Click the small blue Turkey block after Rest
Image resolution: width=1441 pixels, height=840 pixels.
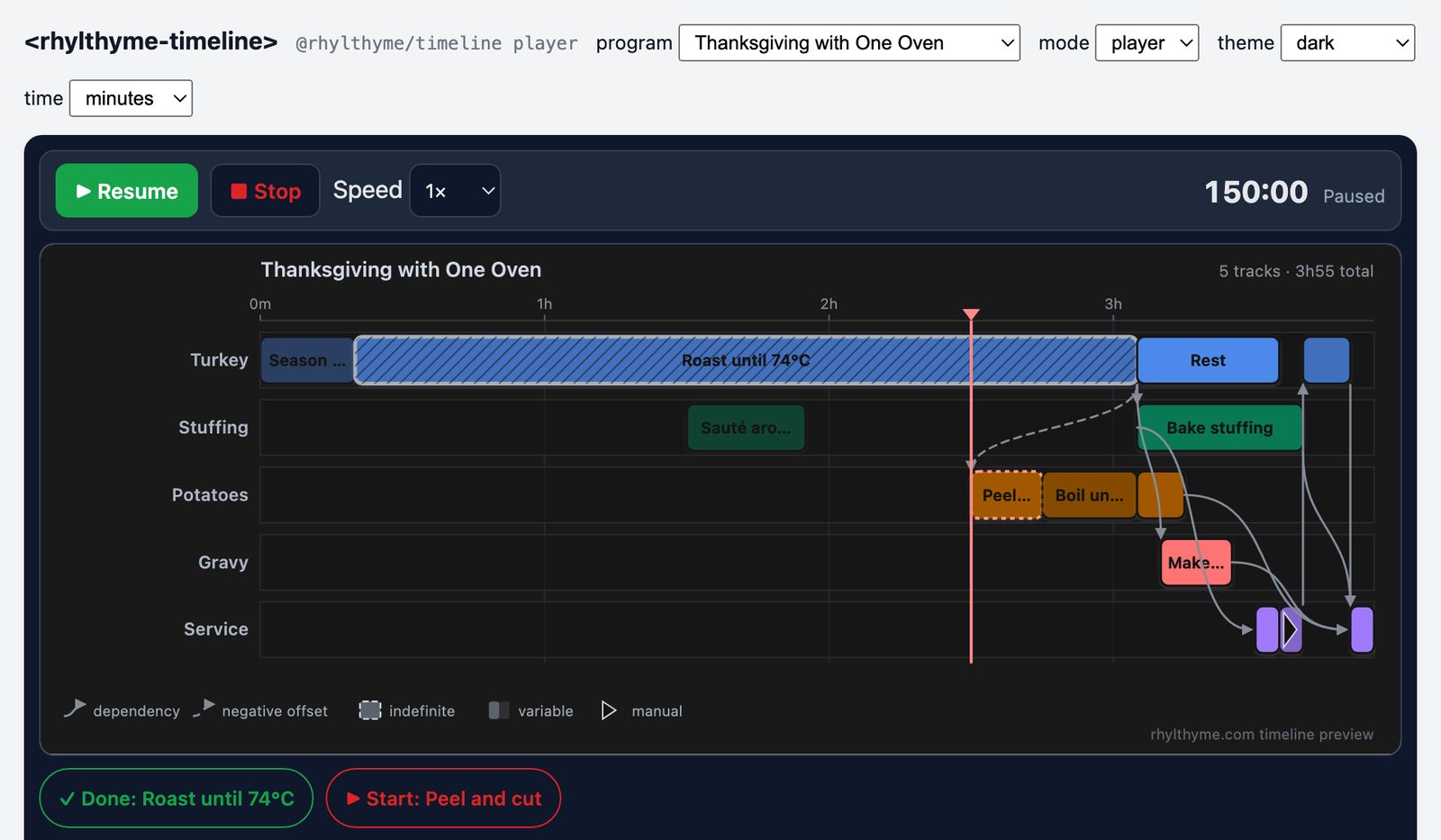tap(1327, 360)
